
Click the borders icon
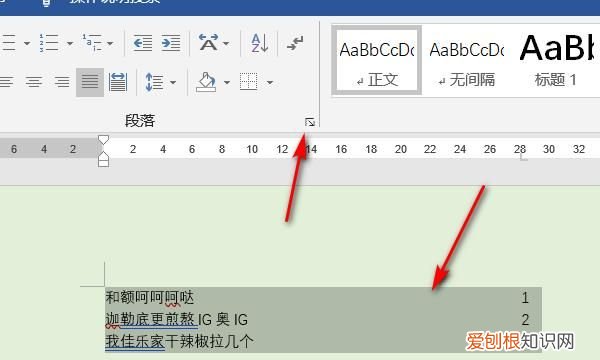(249, 81)
